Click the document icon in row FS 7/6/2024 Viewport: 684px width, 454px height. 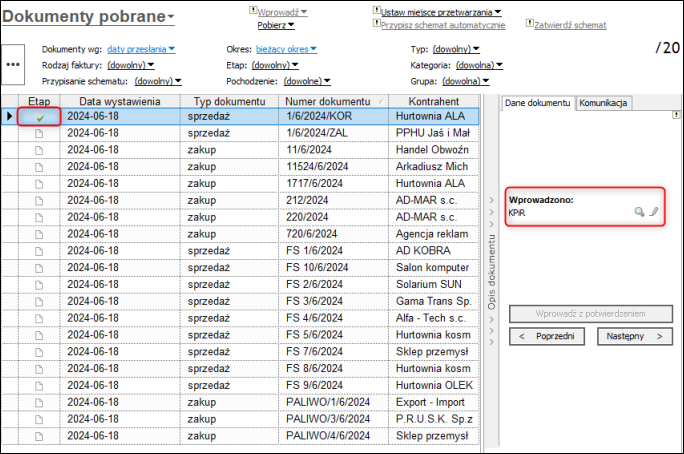click(39, 352)
